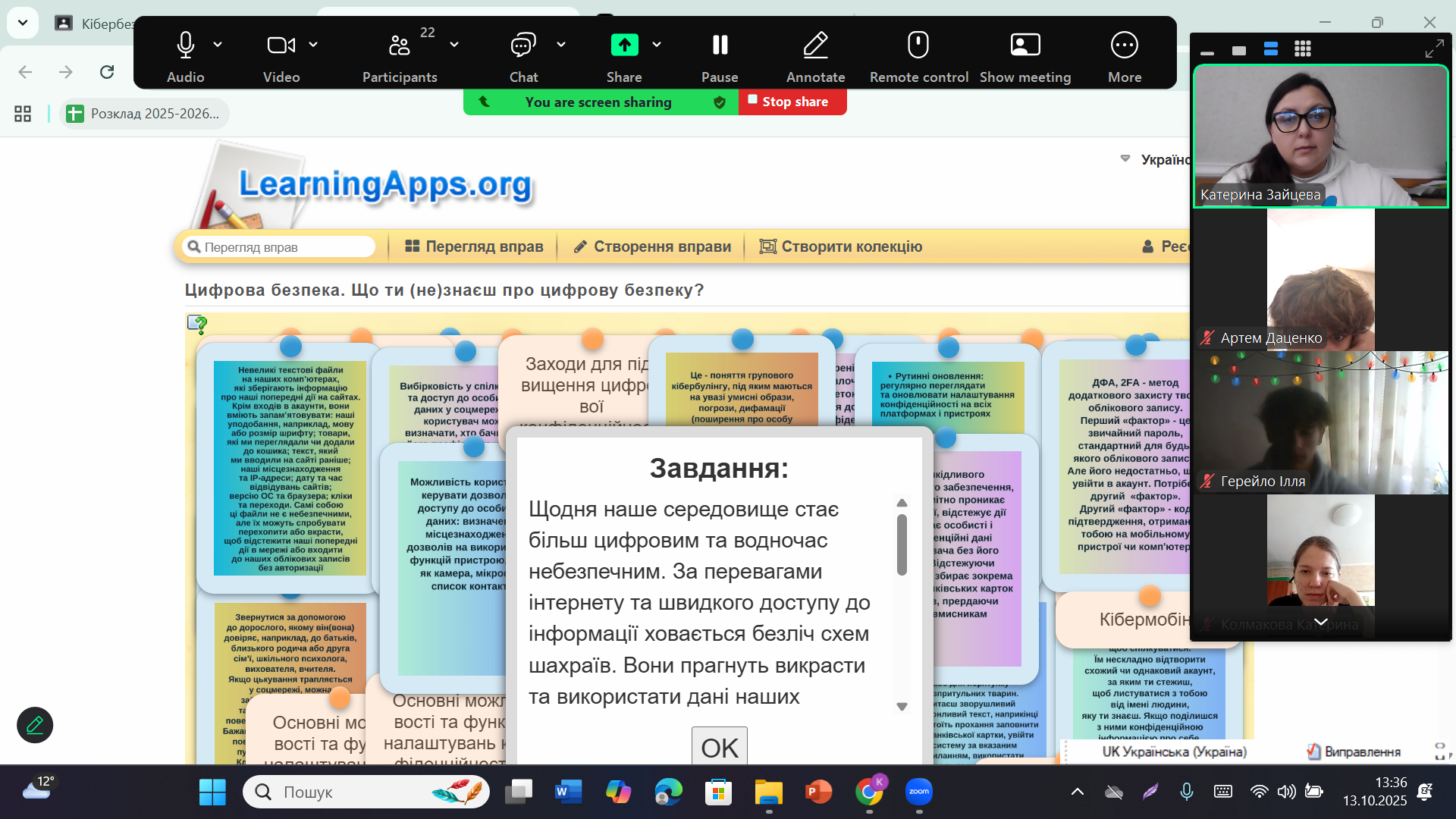Open the Chat panel icon
Viewport: 1456px width, 819px height.
(x=522, y=45)
